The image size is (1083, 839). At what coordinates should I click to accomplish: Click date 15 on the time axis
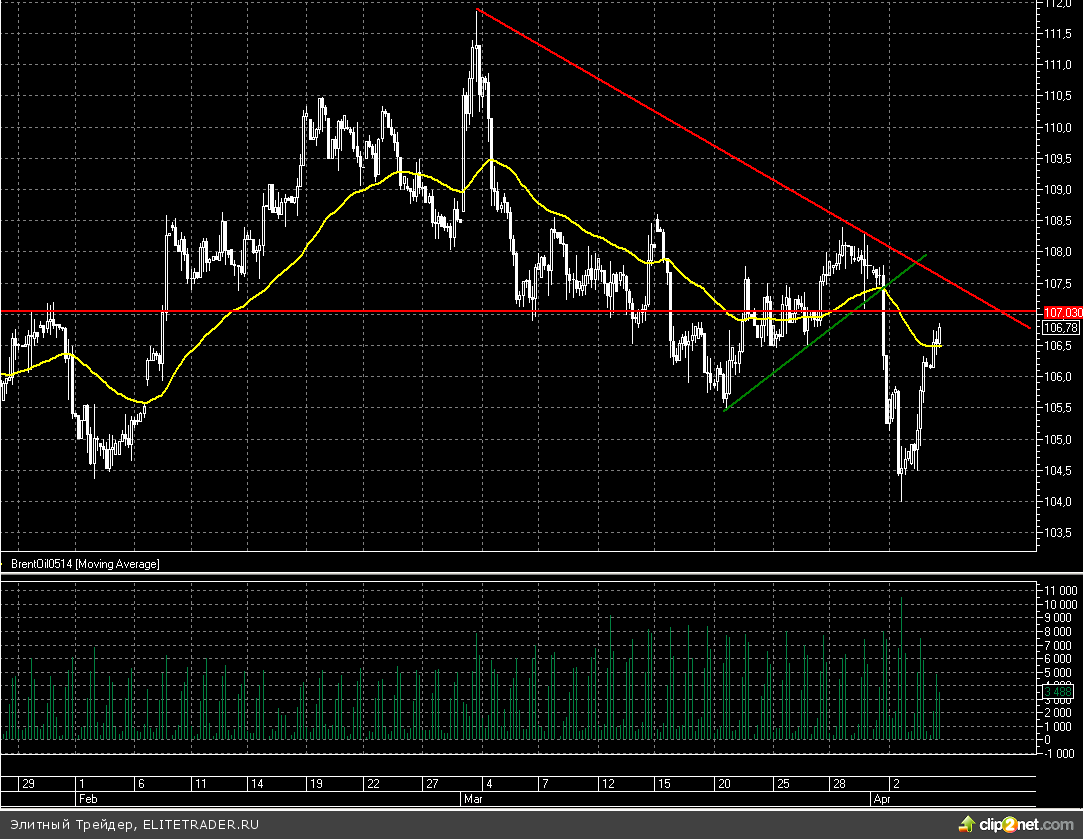pyautogui.click(x=660, y=784)
